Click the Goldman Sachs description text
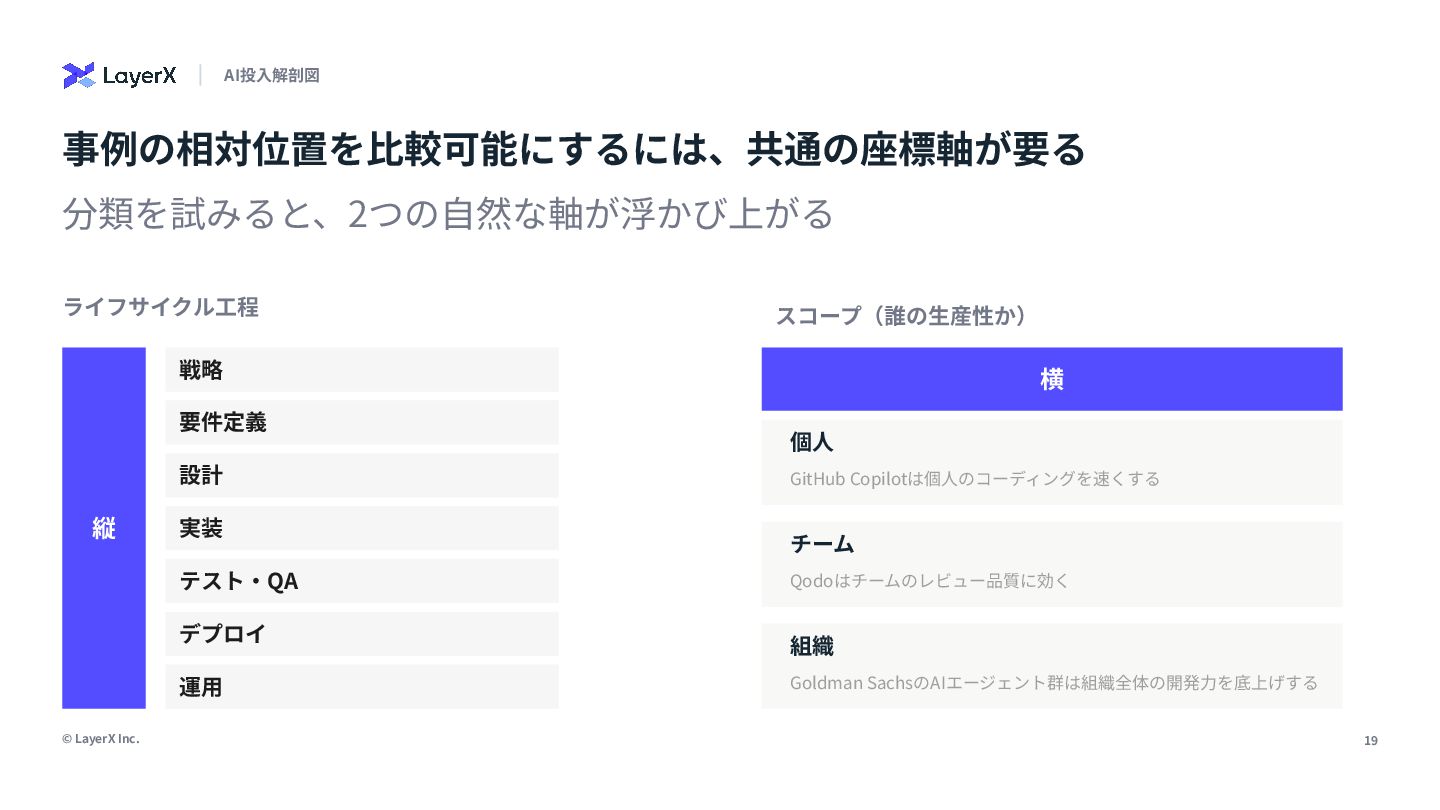 (x=1053, y=683)
